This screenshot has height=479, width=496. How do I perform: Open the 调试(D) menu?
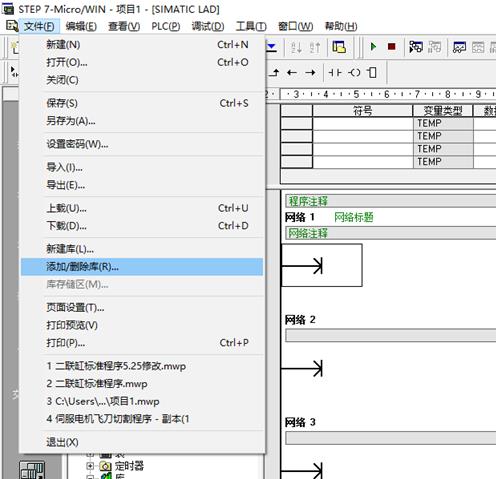[x=208, y=26]
